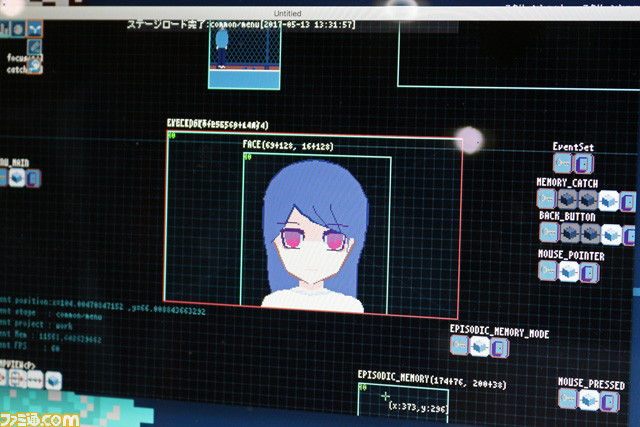The image size is (640, 427).
Task: Click the straight arrow icon in bottom-left row
Action: pyautogui.click(x=35, y=380)
